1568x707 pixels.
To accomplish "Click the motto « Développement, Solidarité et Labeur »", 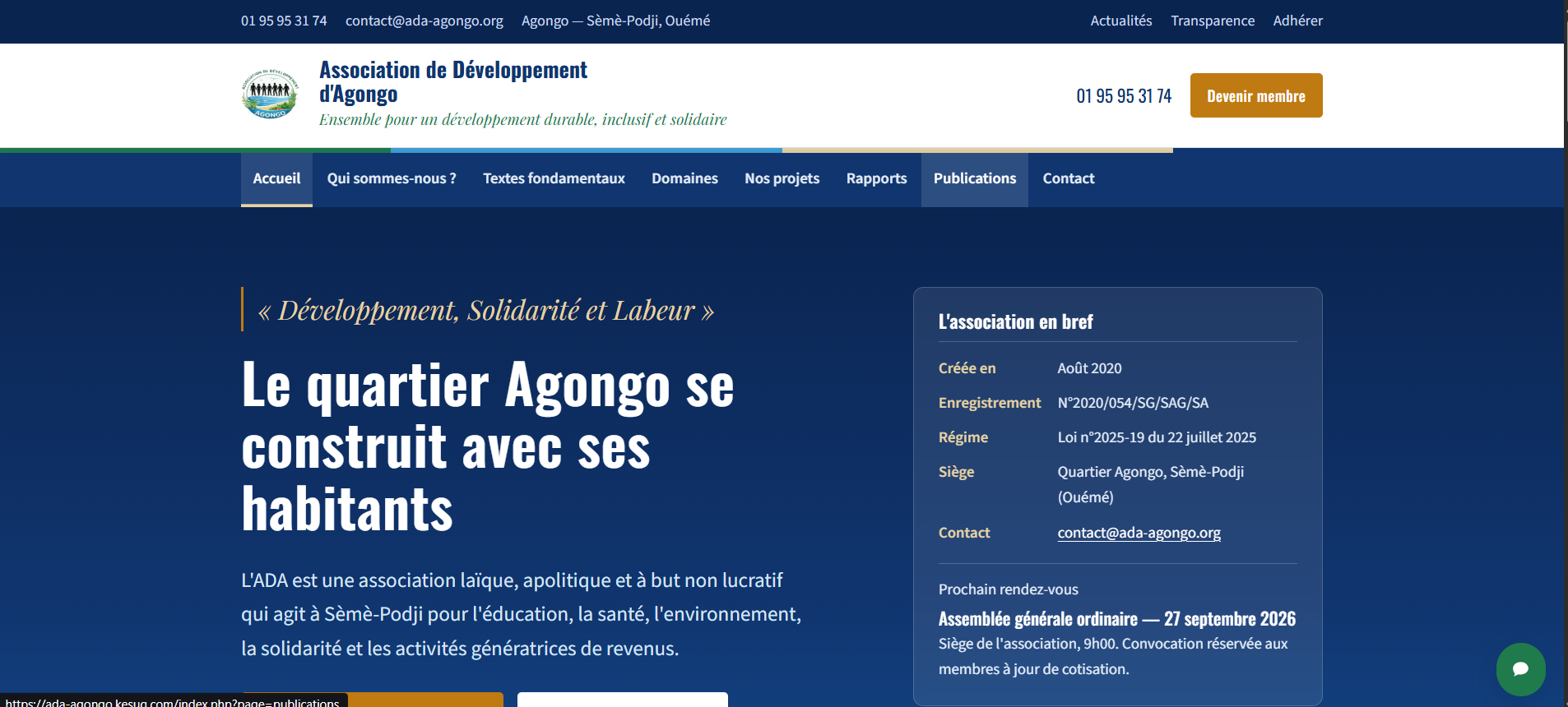I will [486, 310].
